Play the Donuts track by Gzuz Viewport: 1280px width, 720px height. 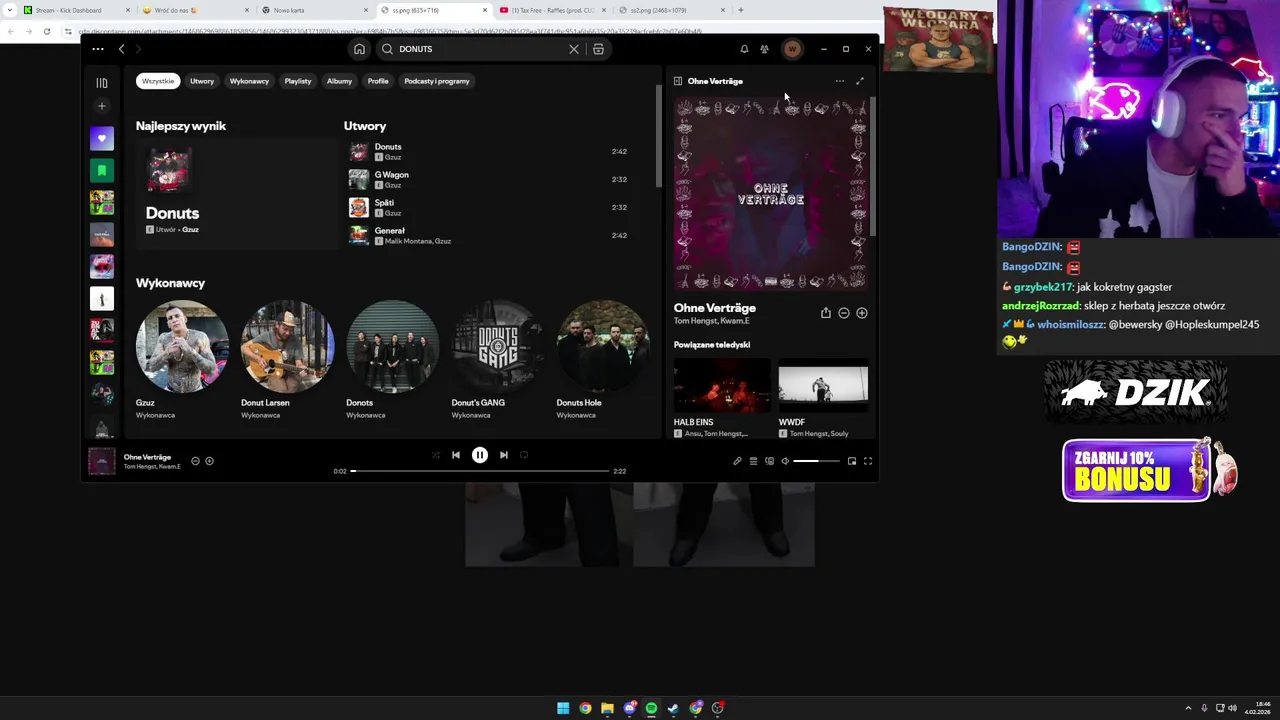tap(490, 152)
